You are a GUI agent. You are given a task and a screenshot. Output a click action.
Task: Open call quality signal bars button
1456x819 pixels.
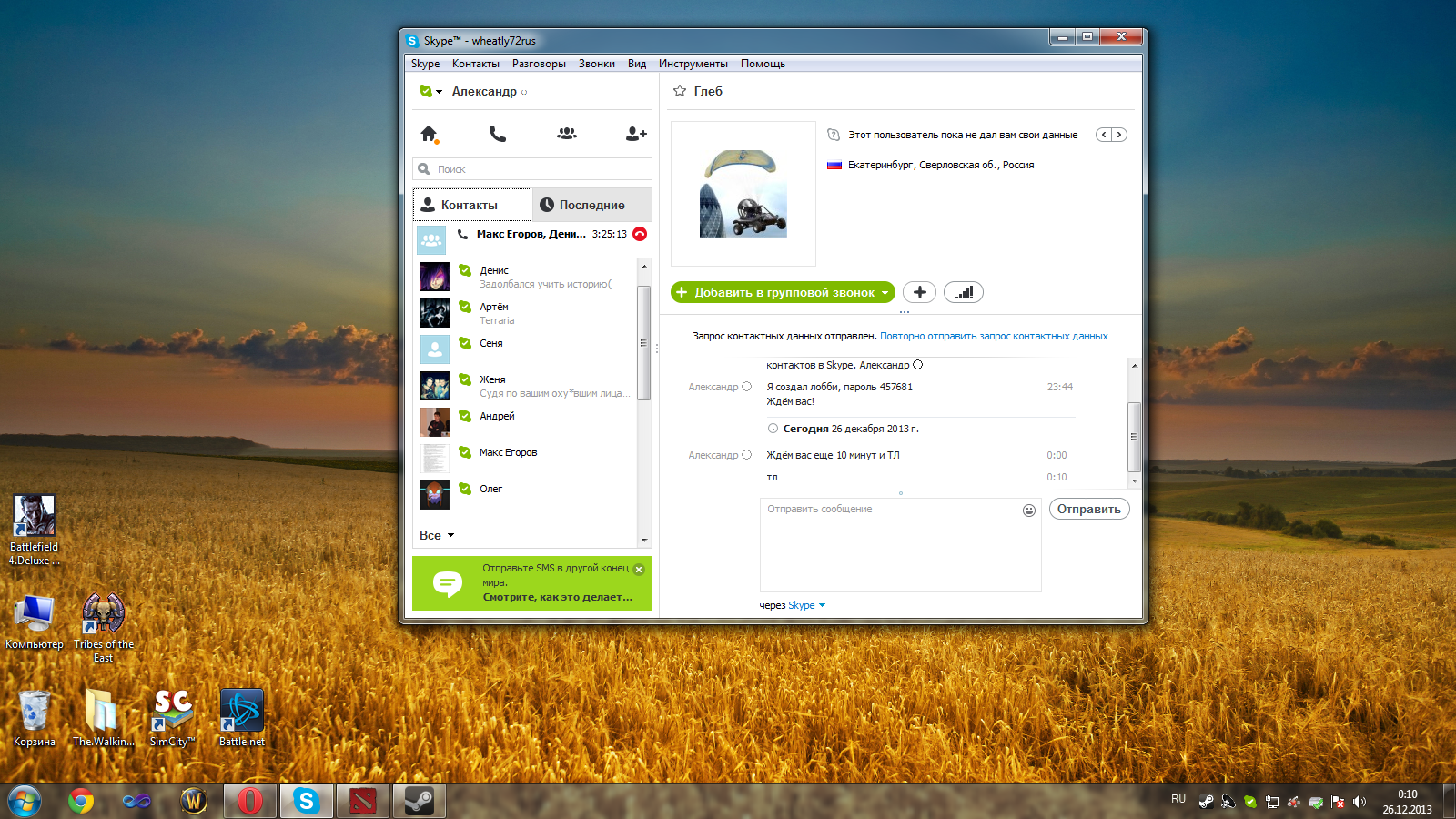click(x=964, y=292)
